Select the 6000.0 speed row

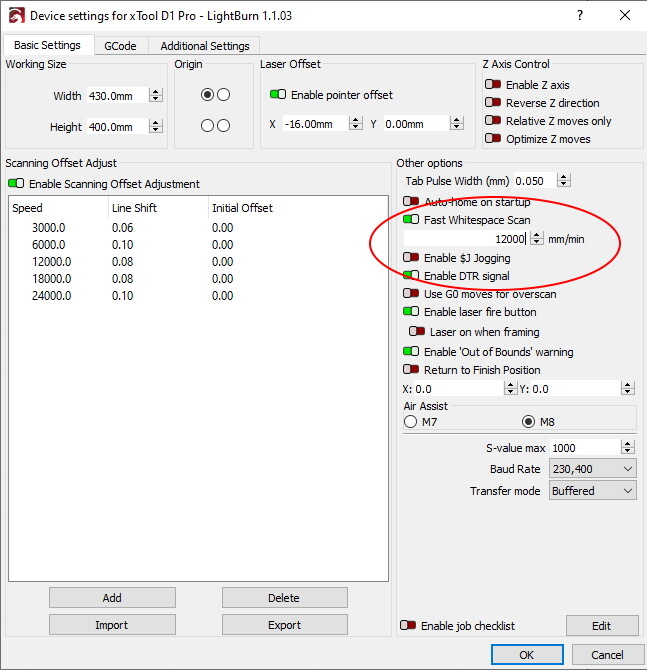click(x=198, y=244)
